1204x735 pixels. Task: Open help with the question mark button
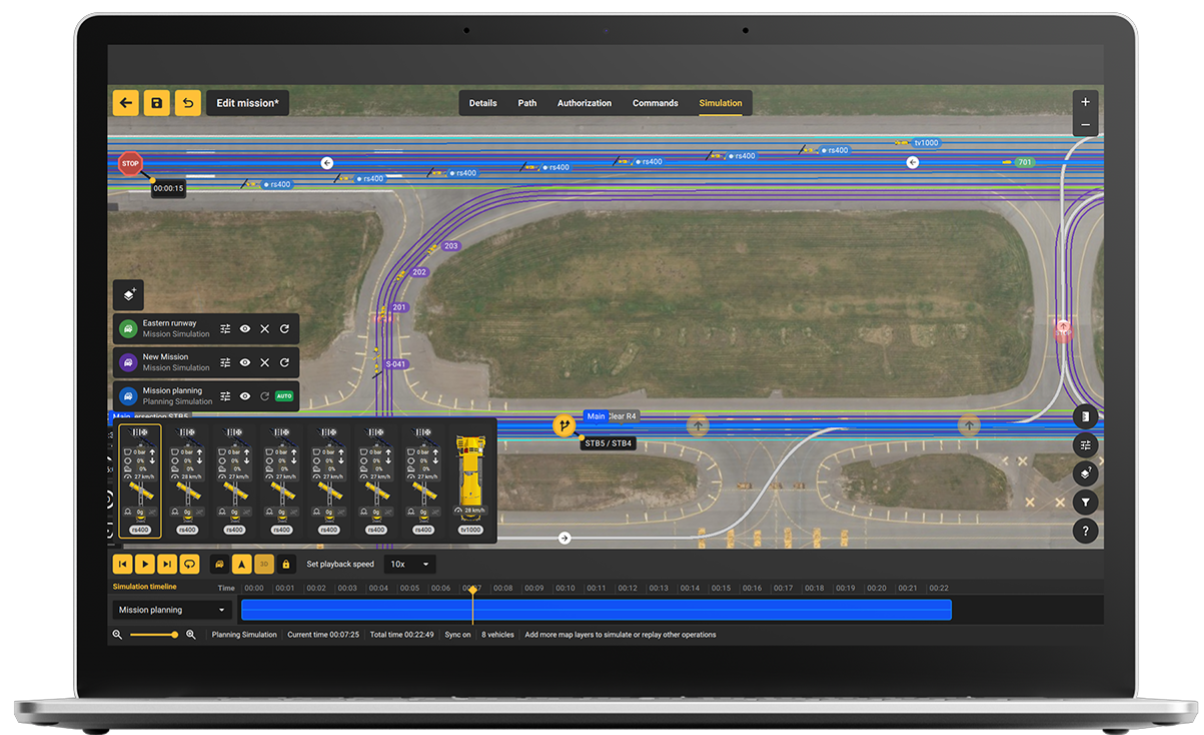coord(1085,531)
